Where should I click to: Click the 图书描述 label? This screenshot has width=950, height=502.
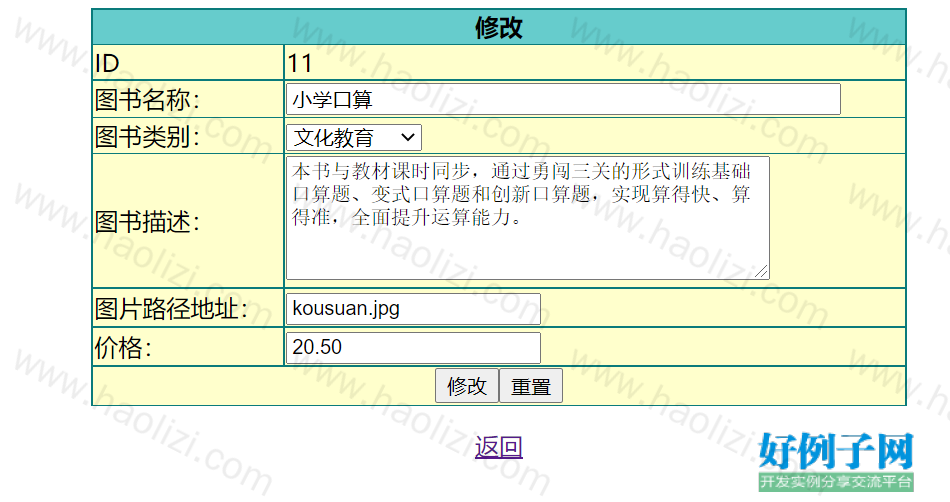147,222
